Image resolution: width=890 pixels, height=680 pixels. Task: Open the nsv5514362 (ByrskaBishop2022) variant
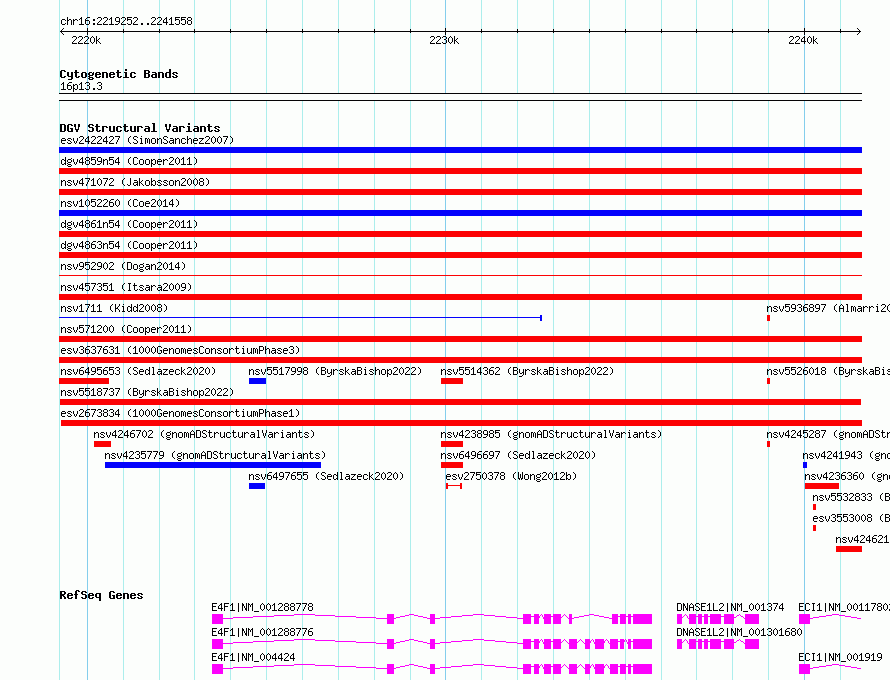pyautogui.click(x=527, y=371)
